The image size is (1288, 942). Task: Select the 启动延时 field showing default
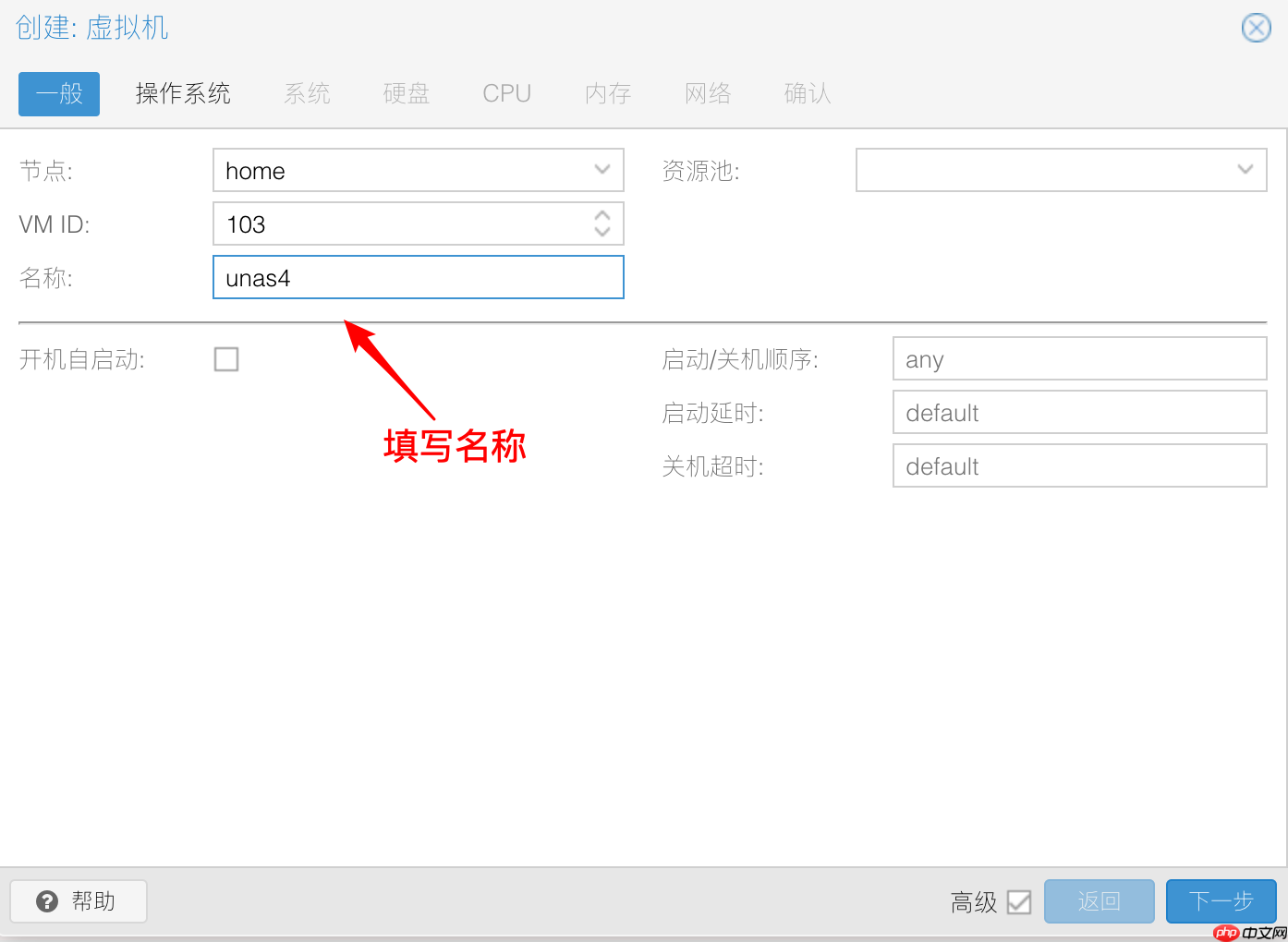coord(1078,412)
